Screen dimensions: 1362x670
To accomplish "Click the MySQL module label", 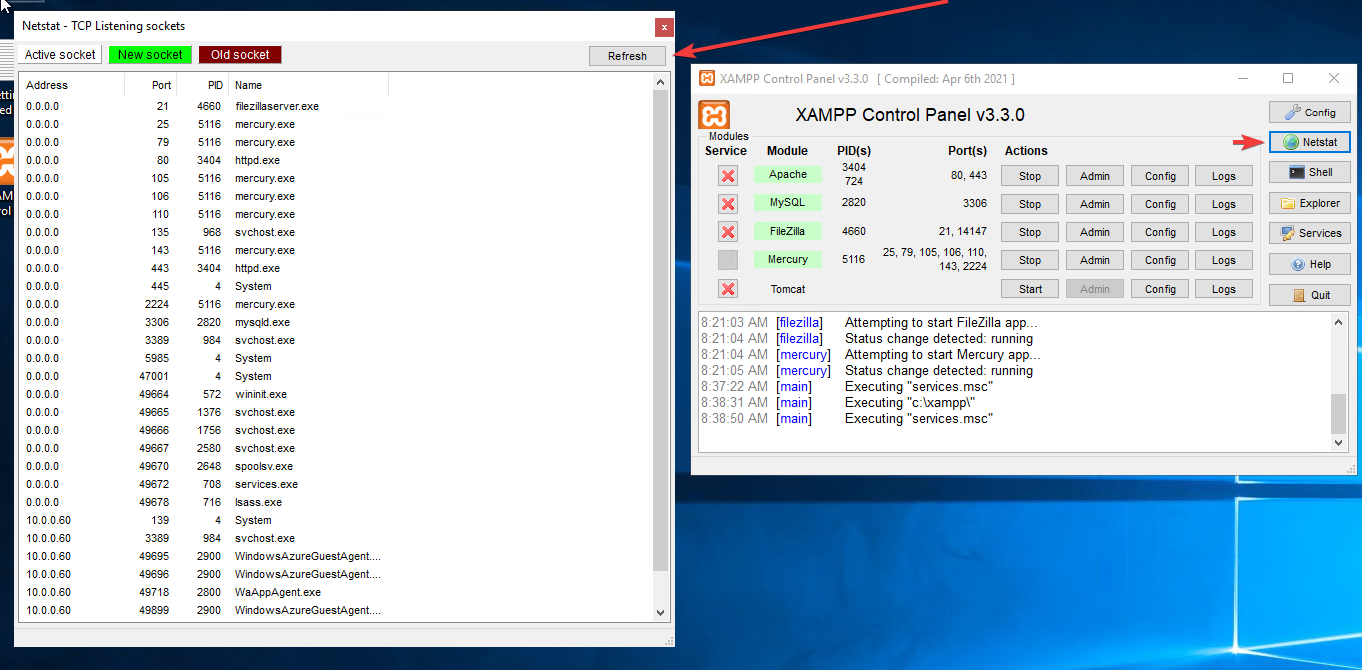I will click(787, 202).
